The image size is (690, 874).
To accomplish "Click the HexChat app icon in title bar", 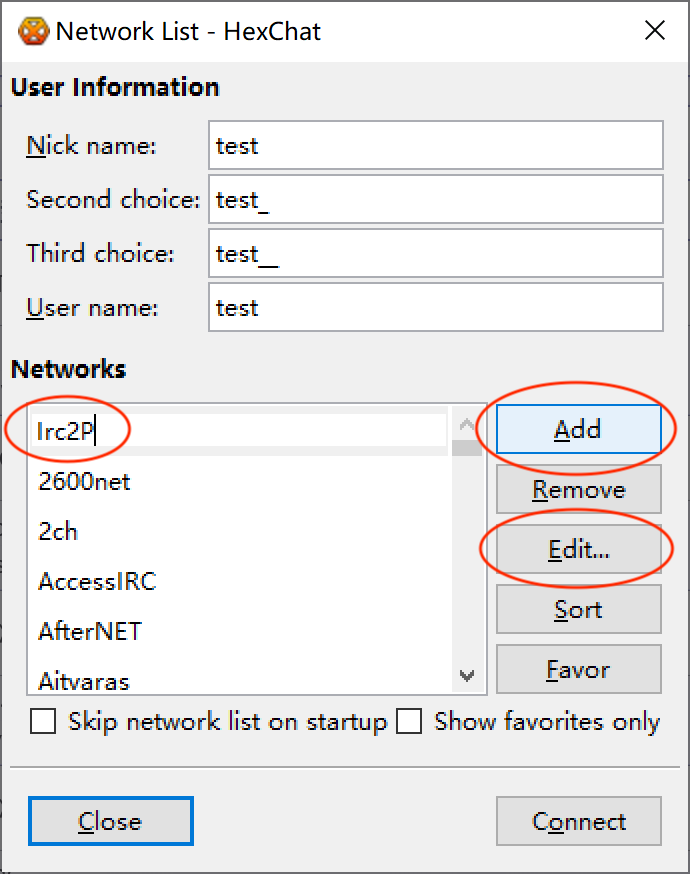I will (x=33, y=31).
